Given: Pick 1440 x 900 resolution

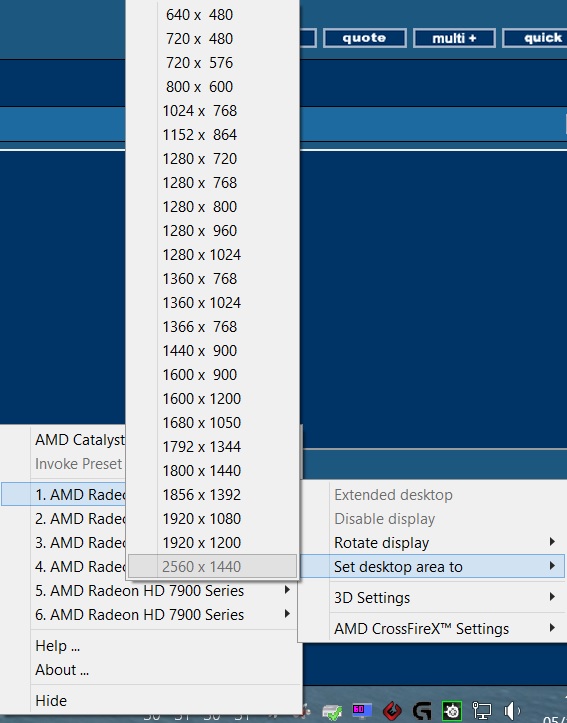Looking at the screenshot, I should (x=213, y=350).
